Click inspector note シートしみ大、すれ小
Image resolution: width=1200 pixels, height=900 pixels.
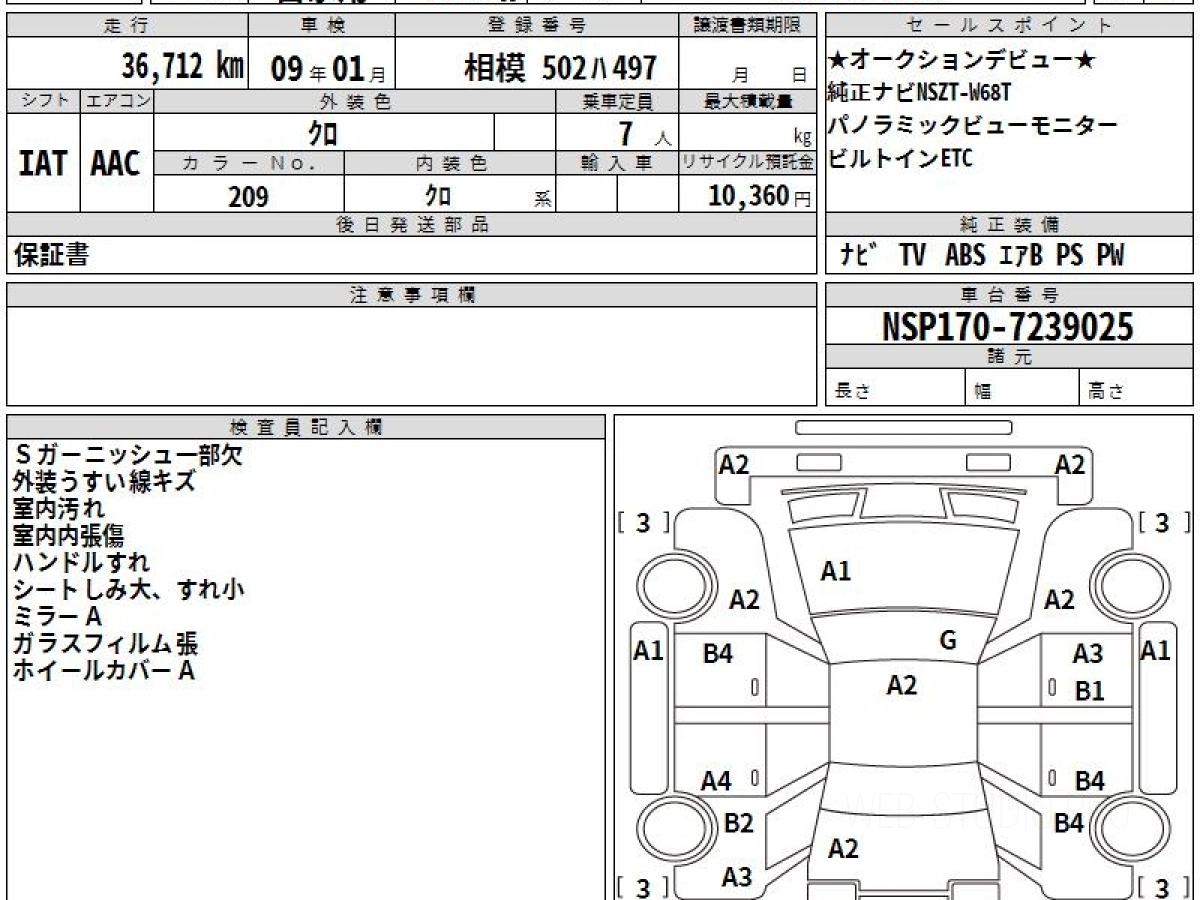click(129, 590)
